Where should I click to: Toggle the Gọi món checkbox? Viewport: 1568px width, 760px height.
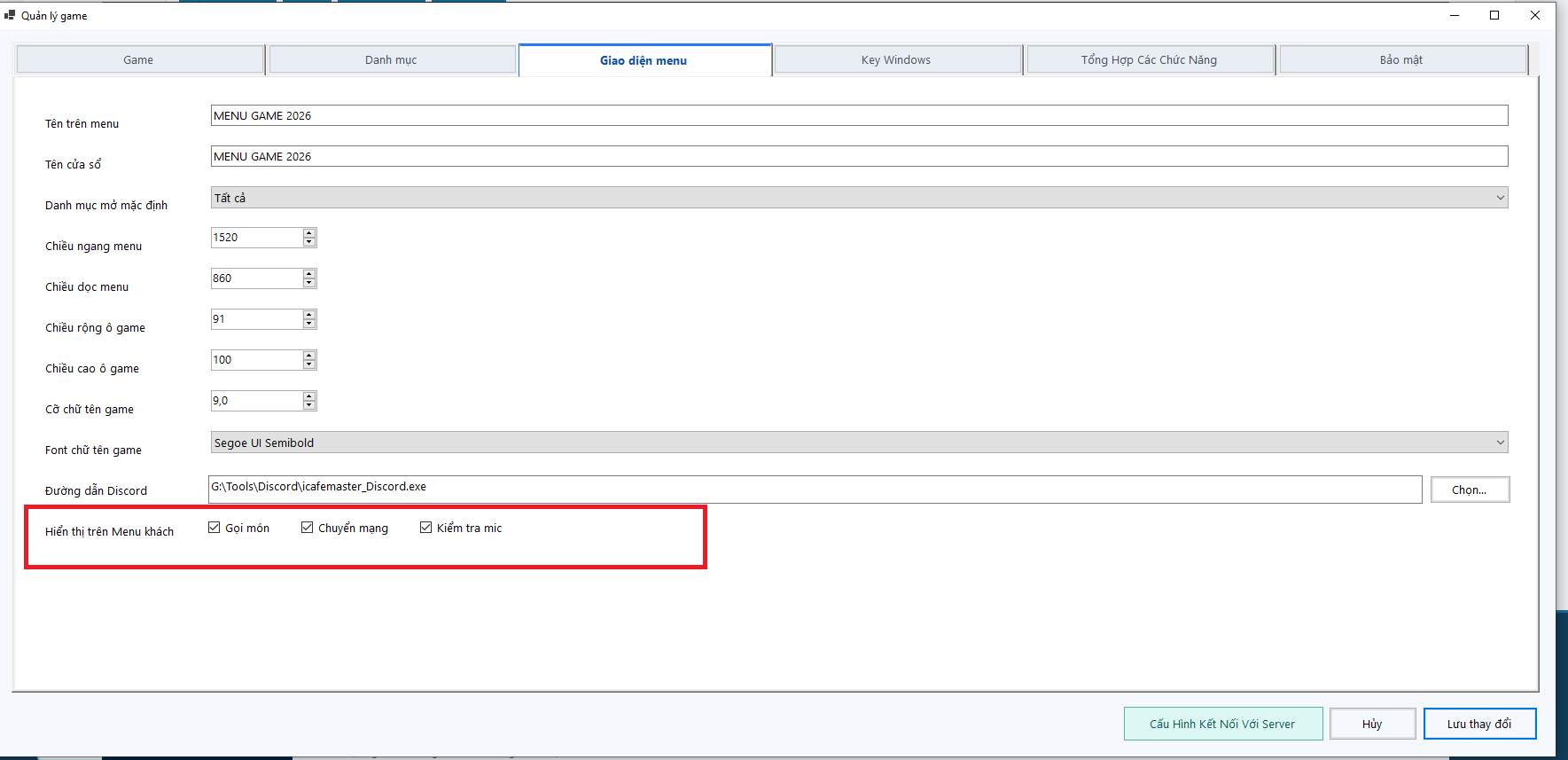(214, 528)
